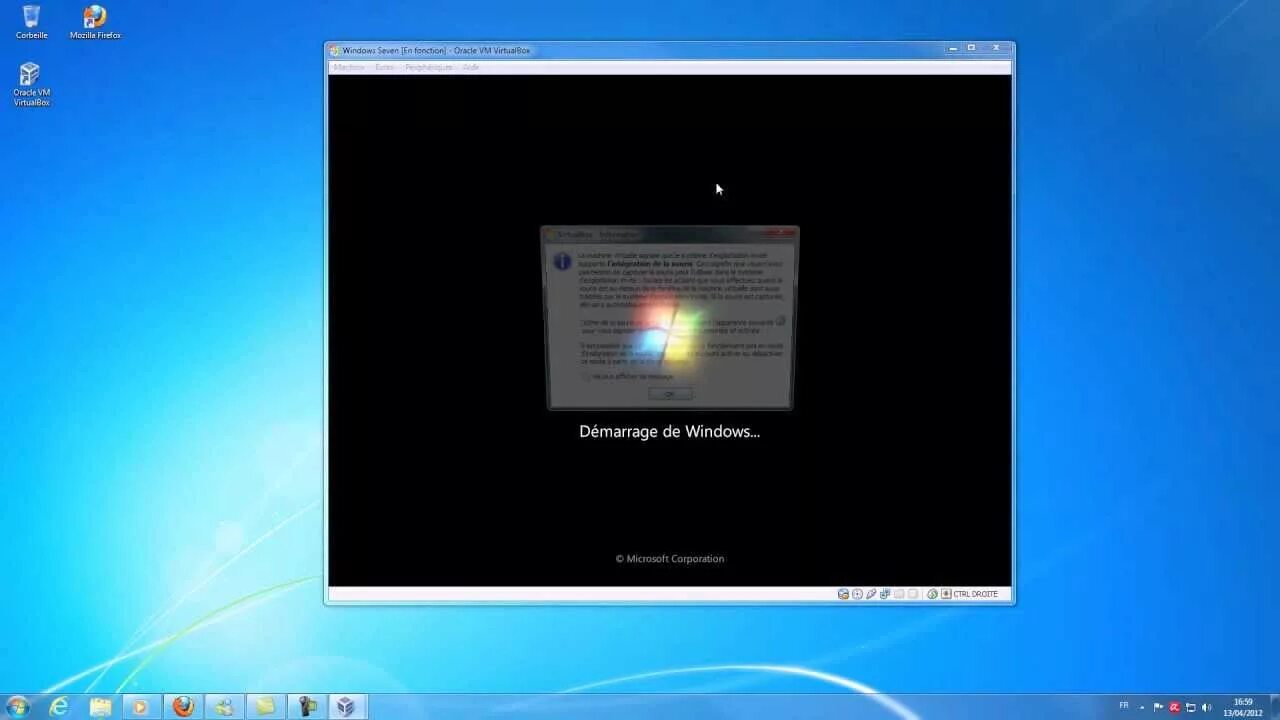
Task: Click the network adapter indicator in VirtualBox status bar
Action: click(885, 594)
